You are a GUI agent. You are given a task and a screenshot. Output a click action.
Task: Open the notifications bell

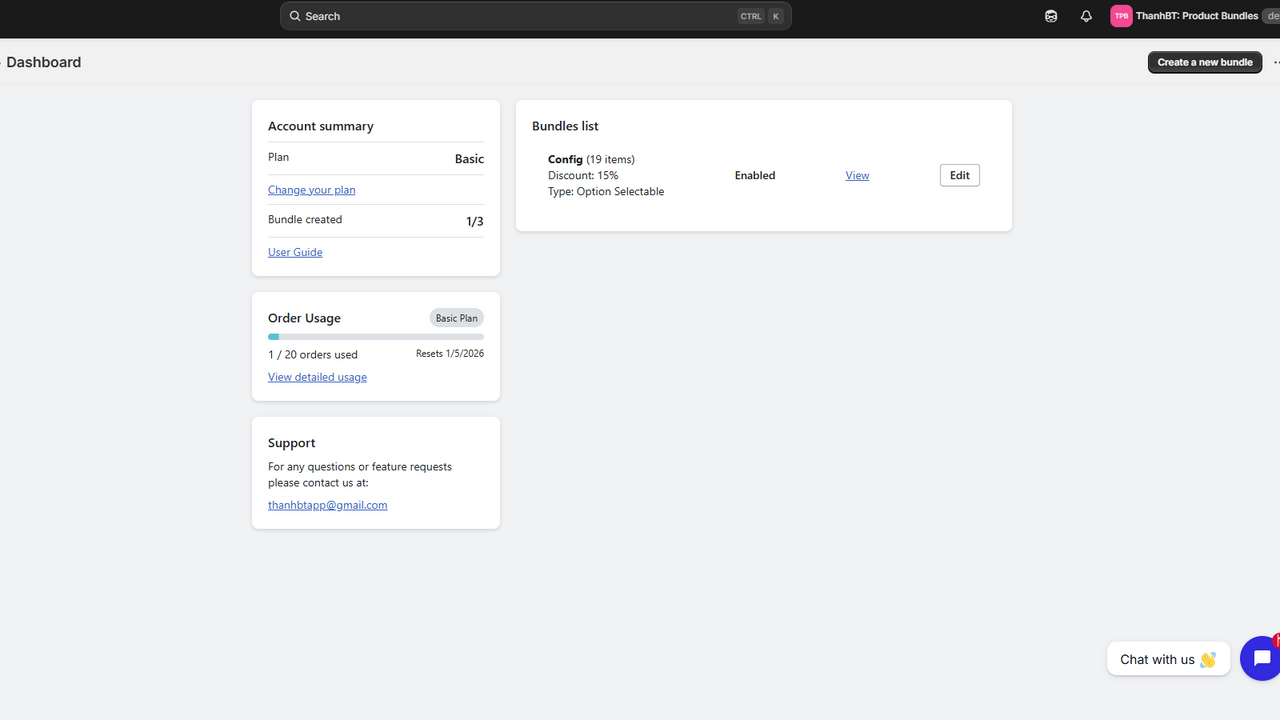pos(1086,16)
